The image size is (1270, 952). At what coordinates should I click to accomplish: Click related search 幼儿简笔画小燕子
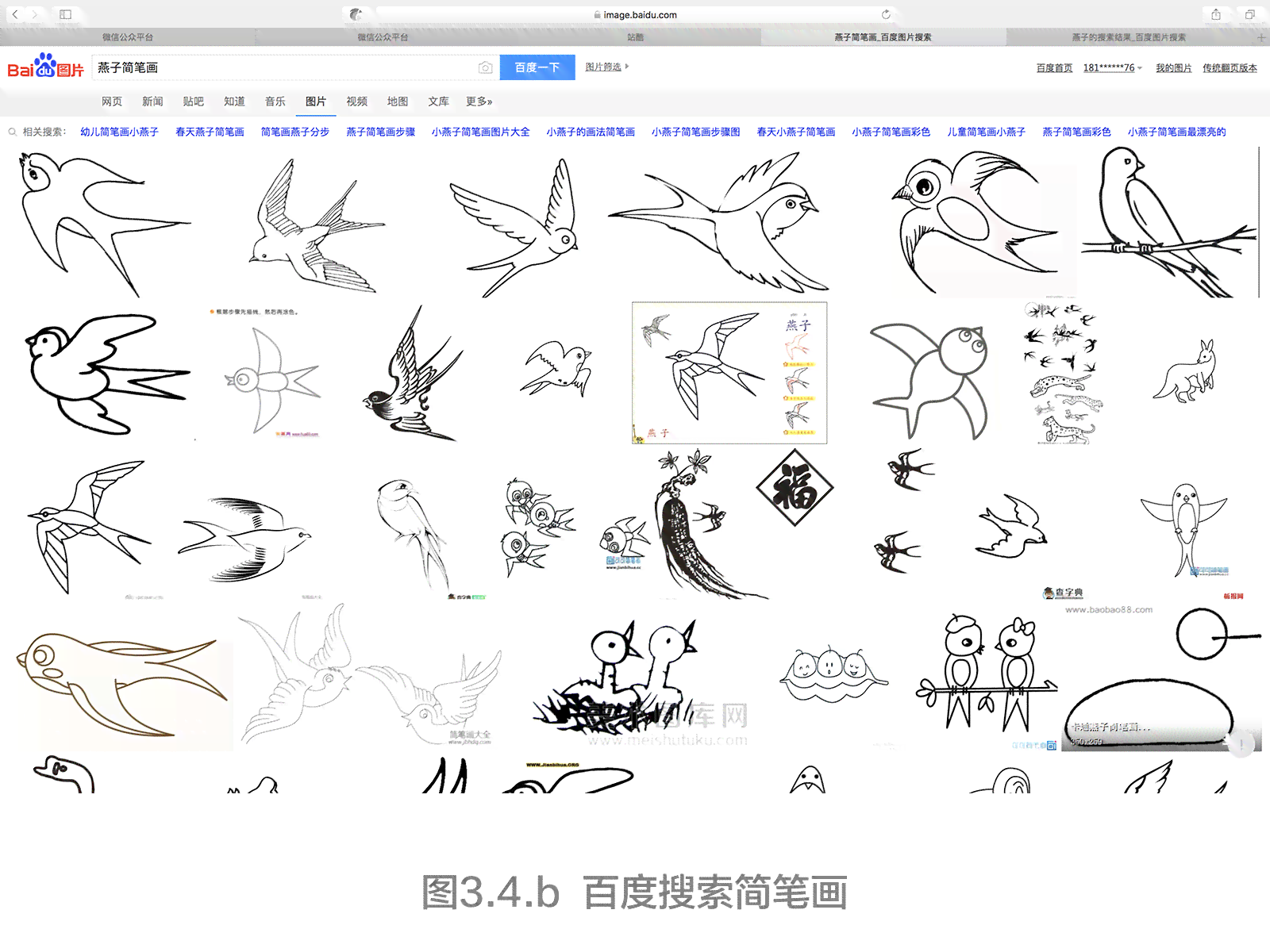[119, 132]
